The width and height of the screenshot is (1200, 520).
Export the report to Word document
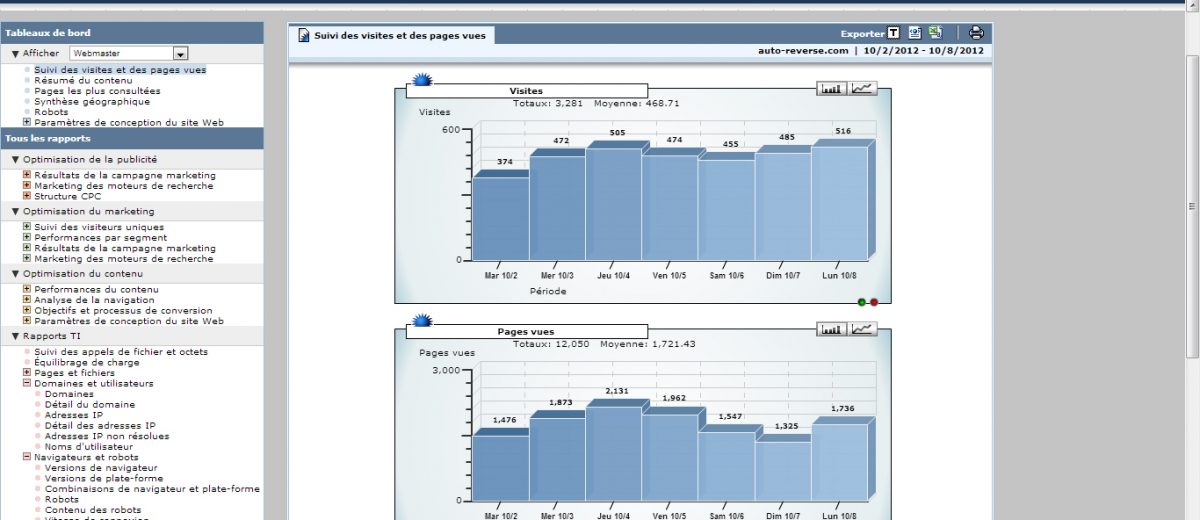(915, 33)
